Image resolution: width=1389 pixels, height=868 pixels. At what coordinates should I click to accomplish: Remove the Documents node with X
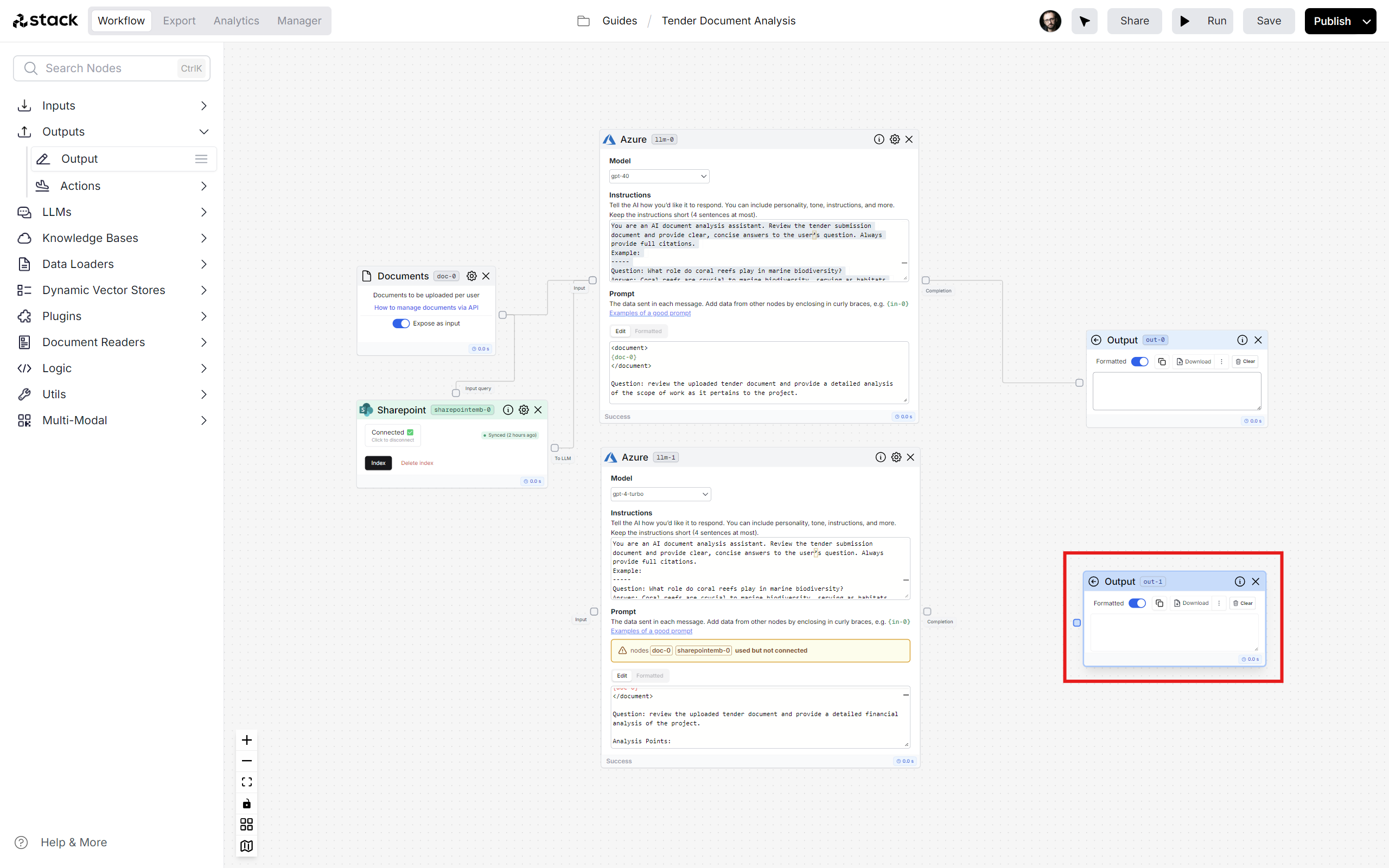pos(486,276)
